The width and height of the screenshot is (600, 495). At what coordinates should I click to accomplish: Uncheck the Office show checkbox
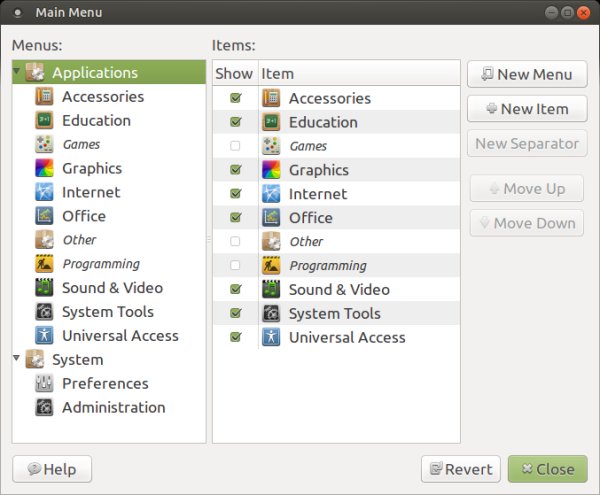[x=235, y=218]
